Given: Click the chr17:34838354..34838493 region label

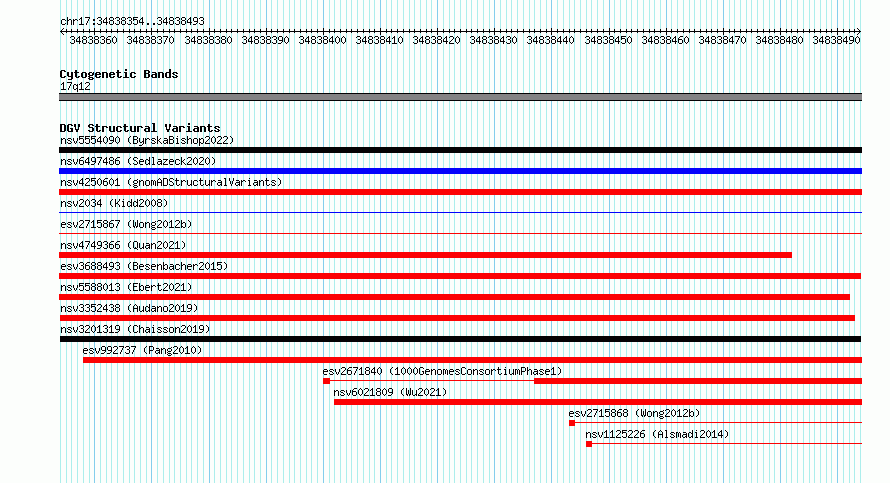Looking at the screenshot, I should click(x=132, y=21).
